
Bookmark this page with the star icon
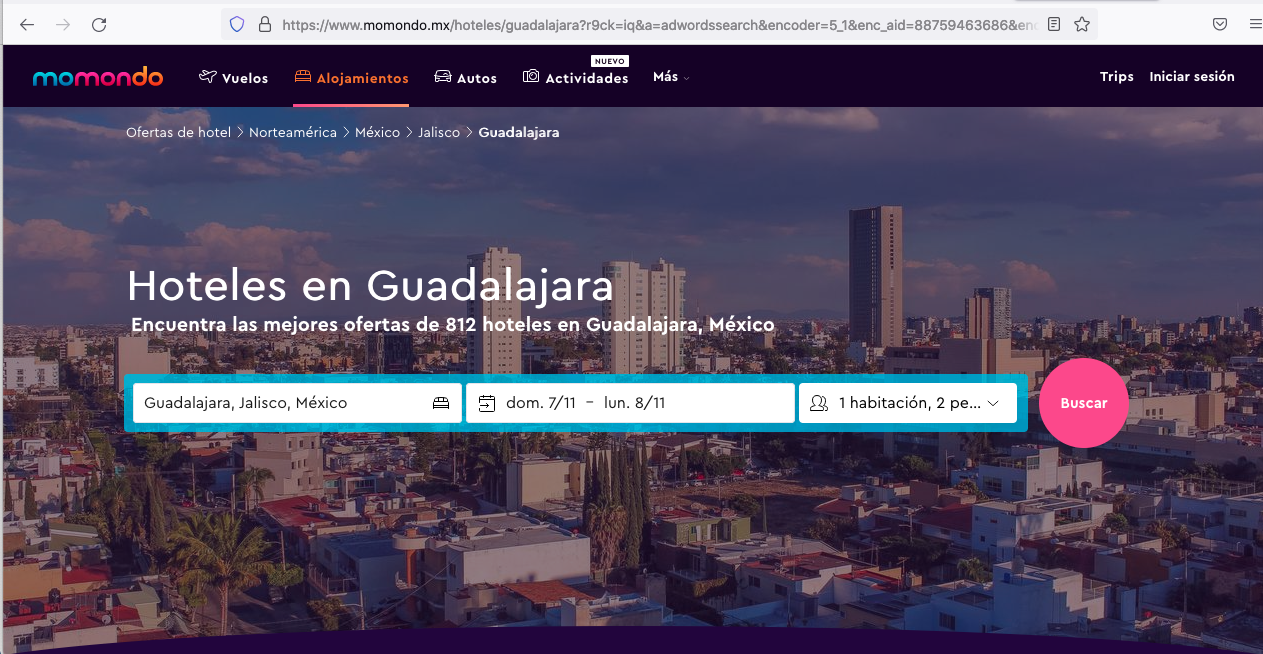(1082, 24)
